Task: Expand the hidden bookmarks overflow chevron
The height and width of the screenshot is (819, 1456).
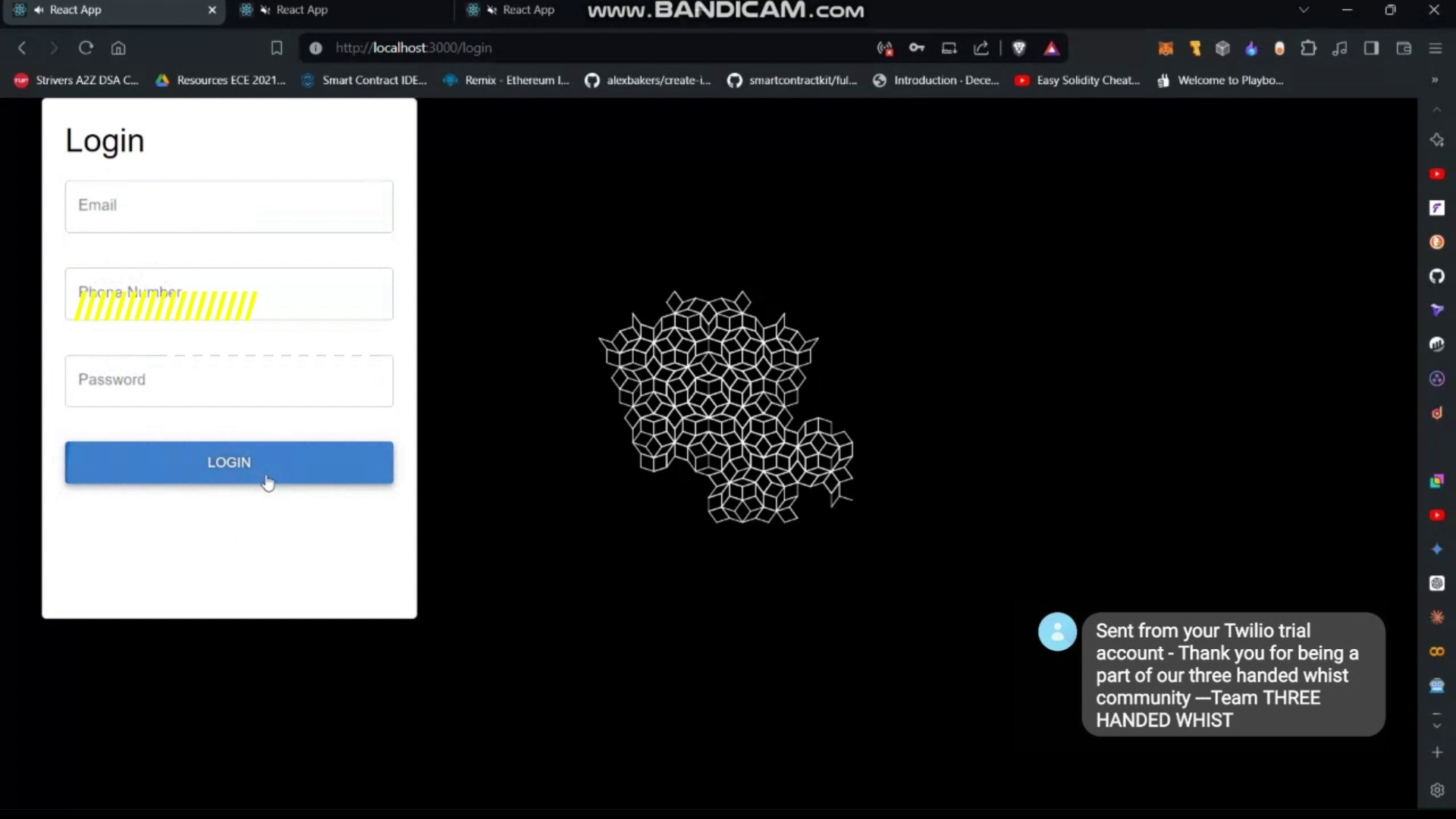Action: pos(1434,80)
